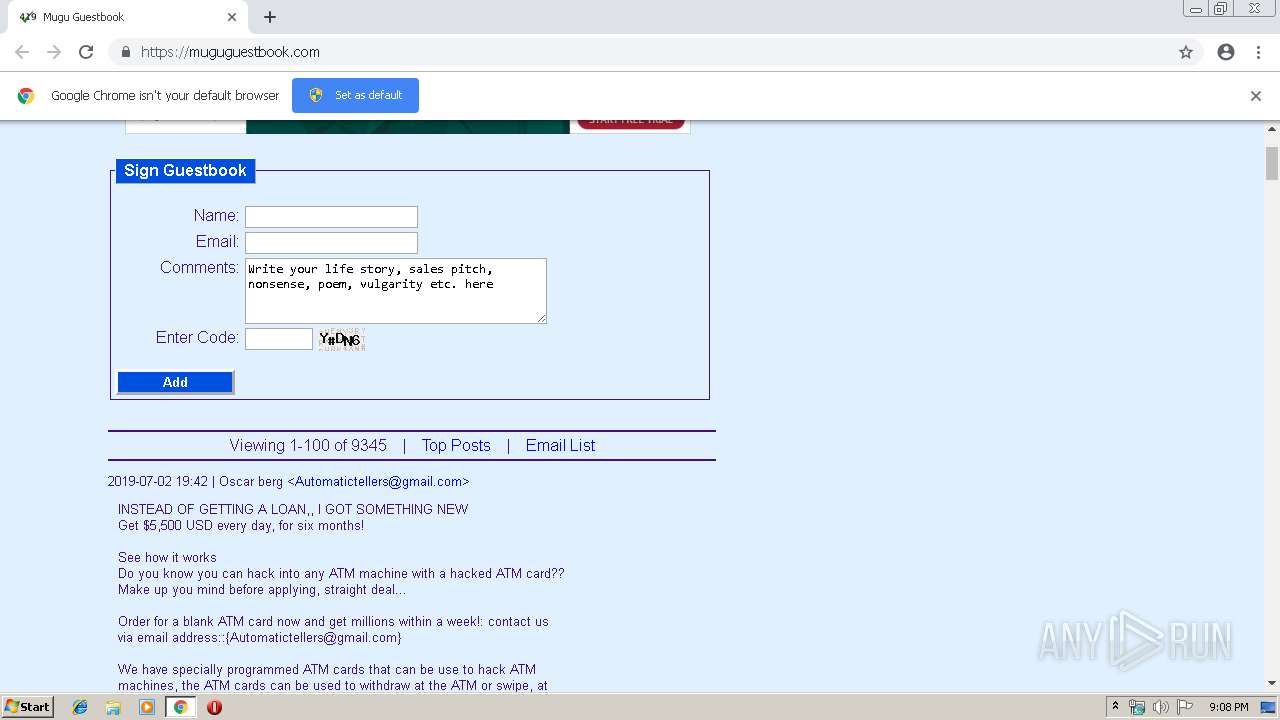Click inside the Comments text area
This screenshot has width=1280, height=720.
coord(395,291)
